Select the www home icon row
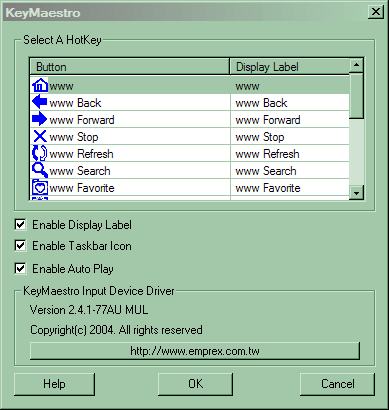 point(190,86)
